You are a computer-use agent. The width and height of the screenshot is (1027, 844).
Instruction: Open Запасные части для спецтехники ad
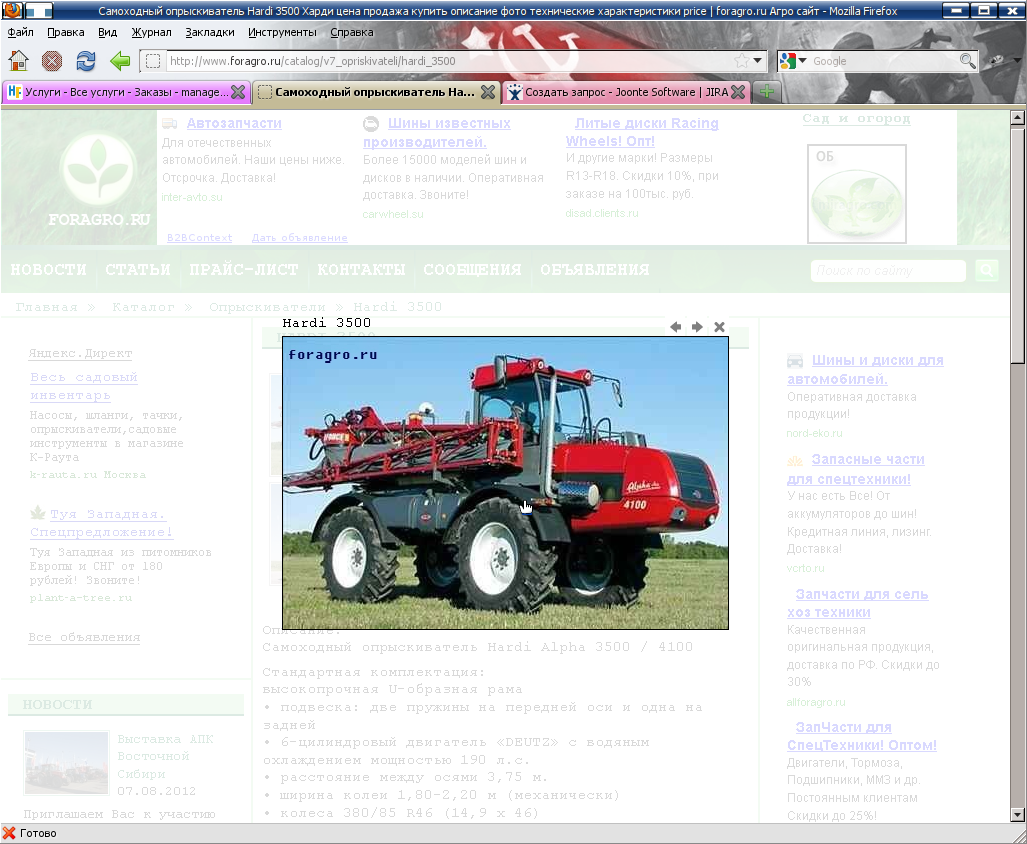coord(857,469)
